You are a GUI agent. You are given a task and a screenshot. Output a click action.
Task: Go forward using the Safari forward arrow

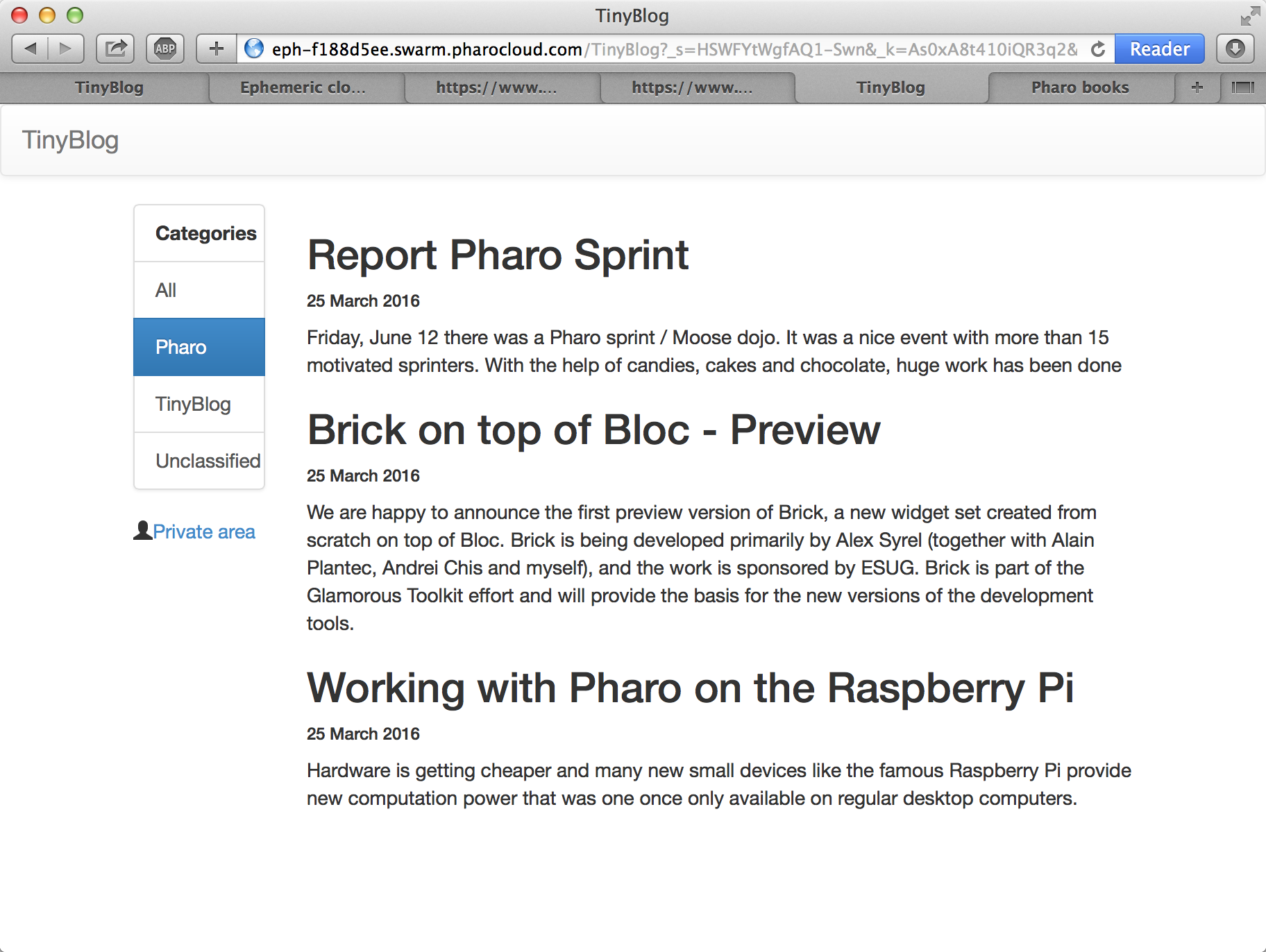[x=66, y=49]
